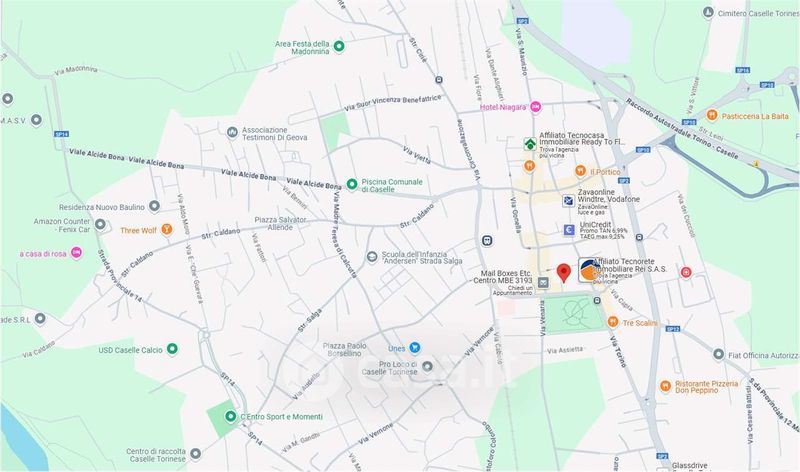Open the Pasticceria La Baita cafe icon
800x472 pixels.
point(712,115)
